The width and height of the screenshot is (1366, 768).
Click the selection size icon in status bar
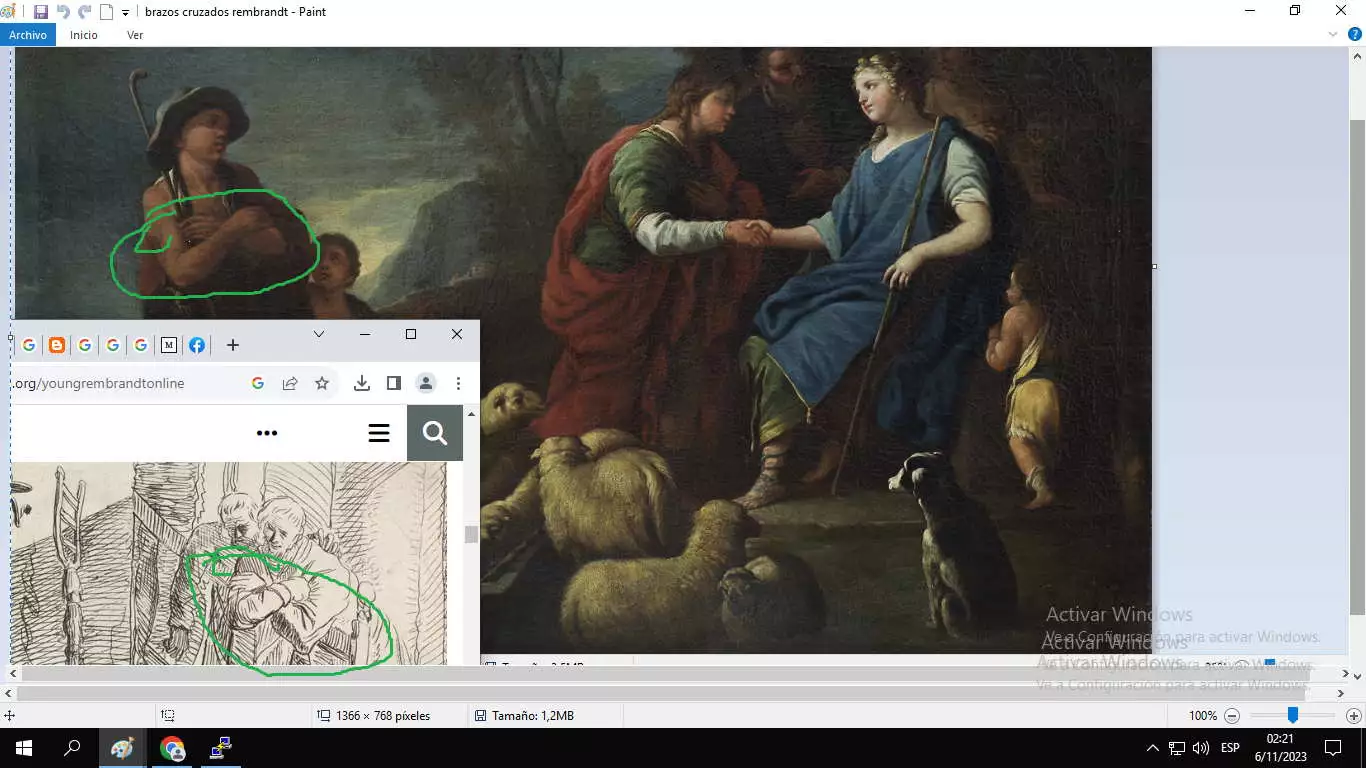(168, 716)
